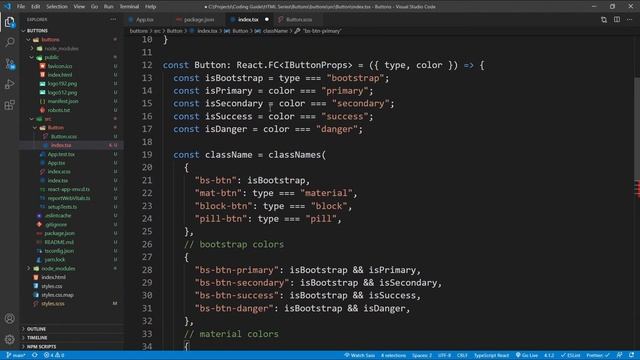Click the Spaces: 2 indentation setting

(422, 355)
